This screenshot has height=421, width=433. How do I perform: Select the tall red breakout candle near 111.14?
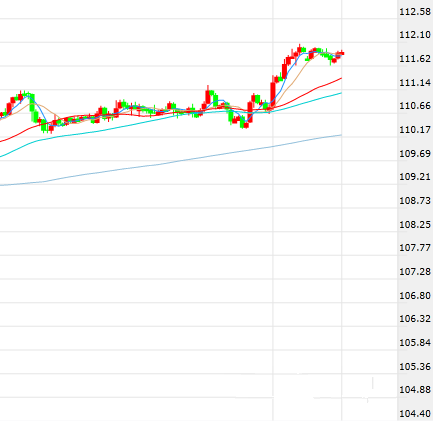point(273,94)
